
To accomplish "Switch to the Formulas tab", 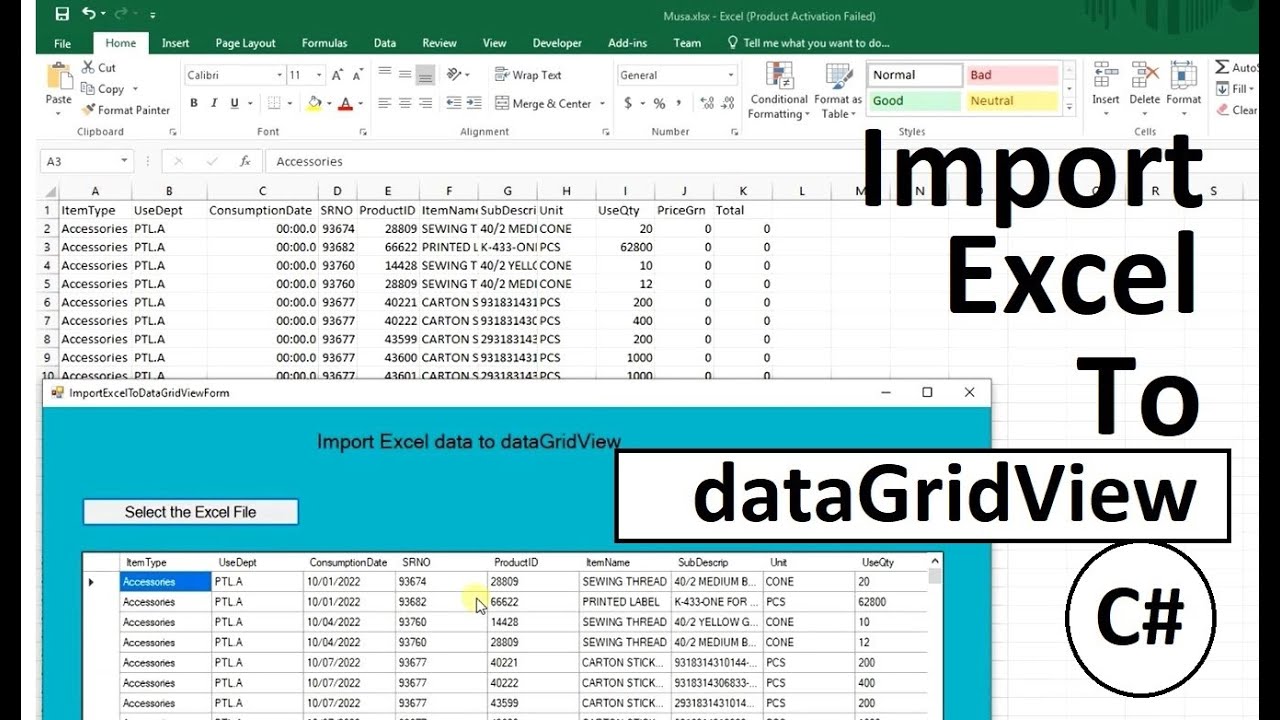I will [324, 43].
